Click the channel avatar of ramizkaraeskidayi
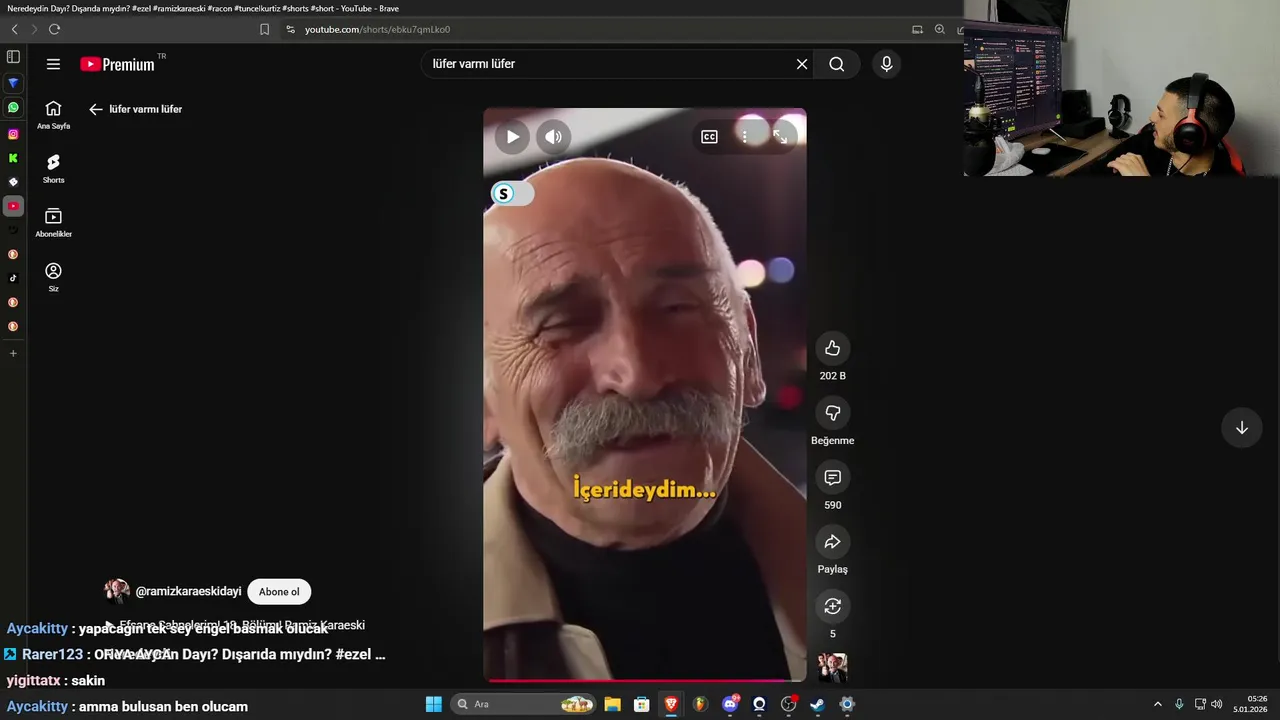Viewport: 1280px width, 720px height. 117,591
